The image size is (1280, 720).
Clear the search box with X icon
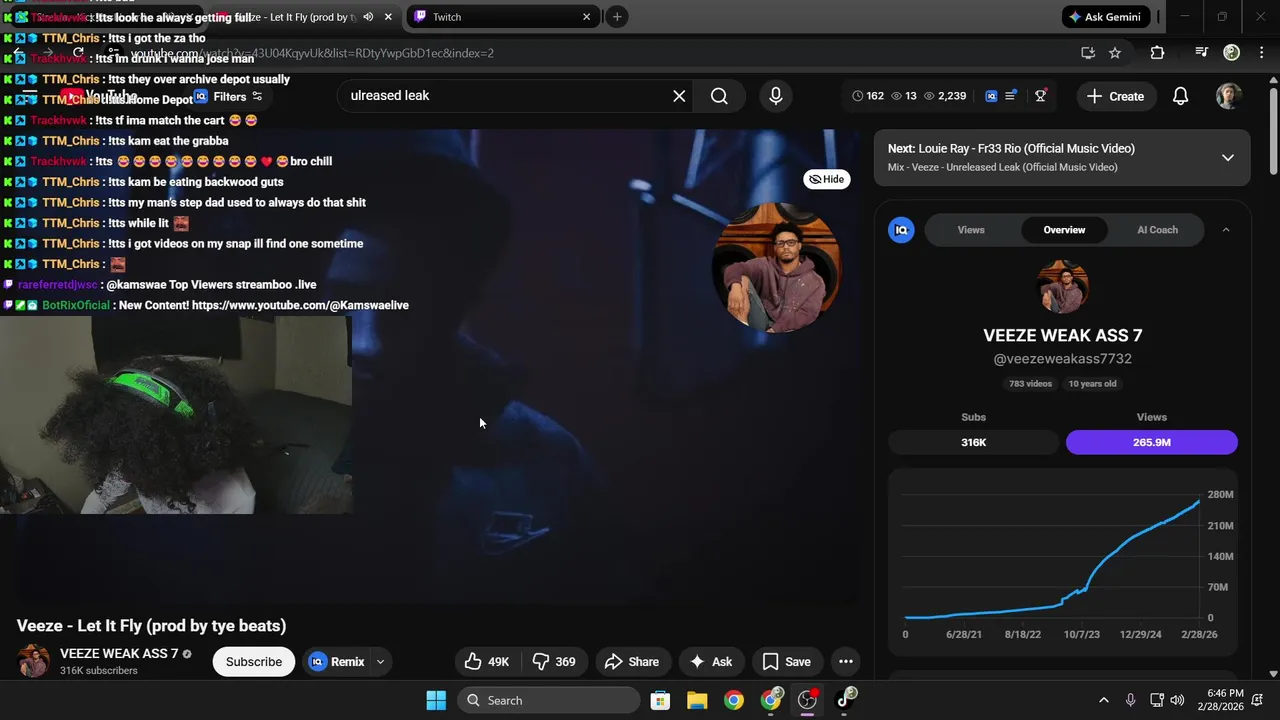pos(679,96)
